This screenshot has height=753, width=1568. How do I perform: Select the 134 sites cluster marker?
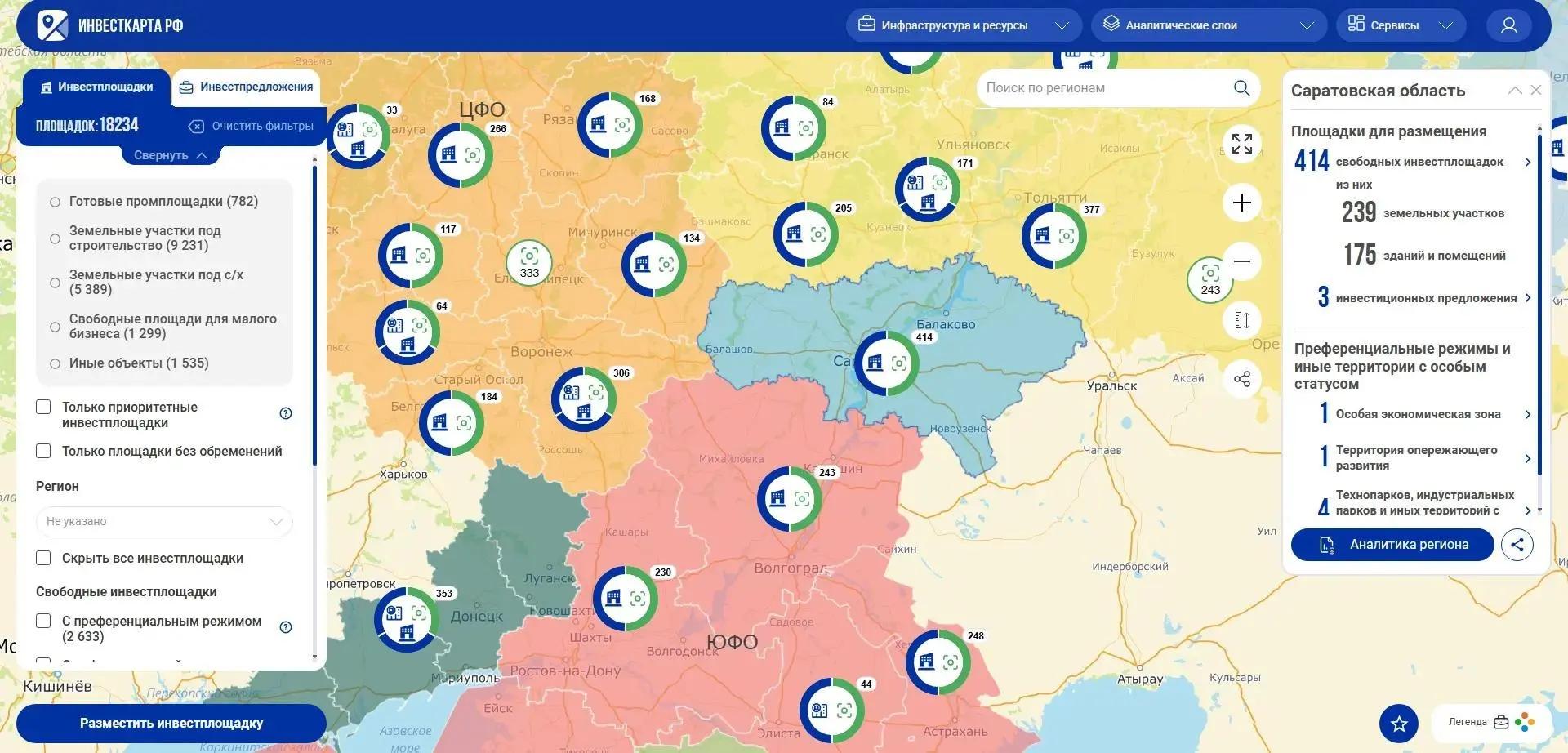[654, 264]
